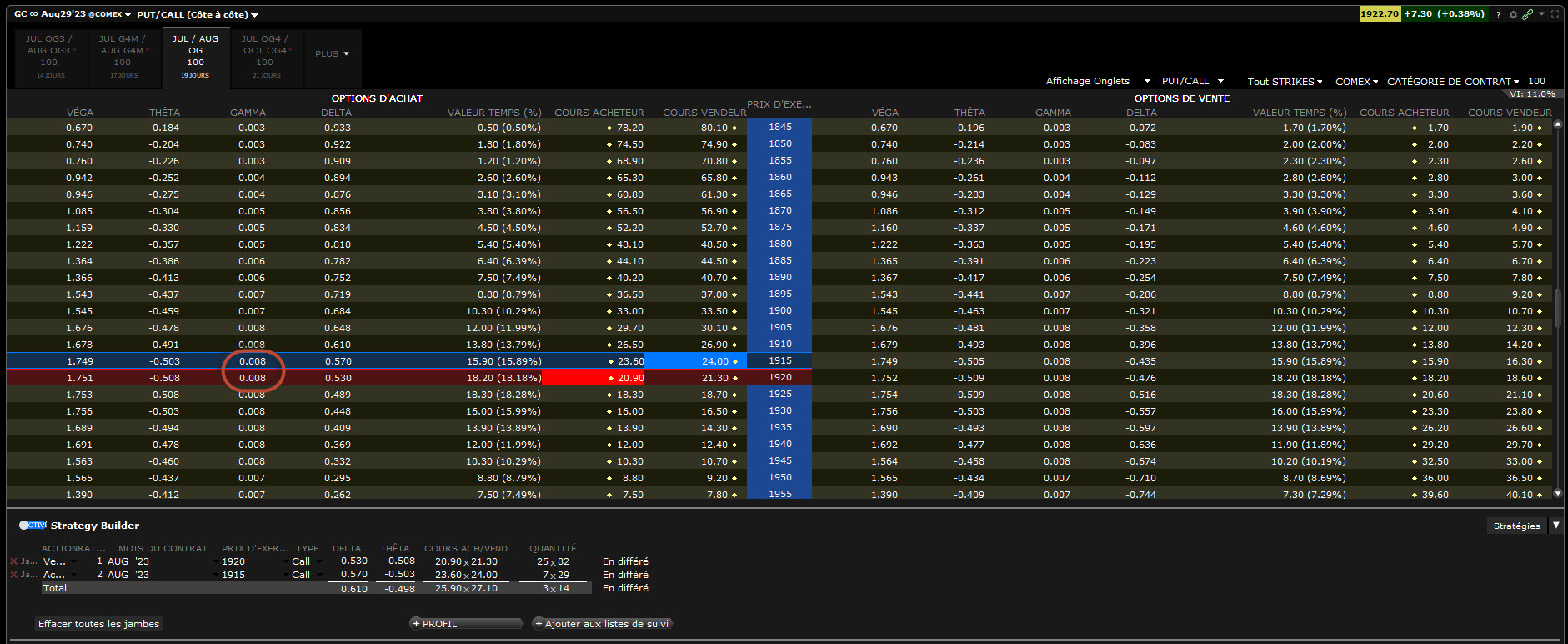Screen dimensions: 1568x644
Task: Click plus icon on Ajouter aux listes de suivi
Action: [x=539, y=624]
